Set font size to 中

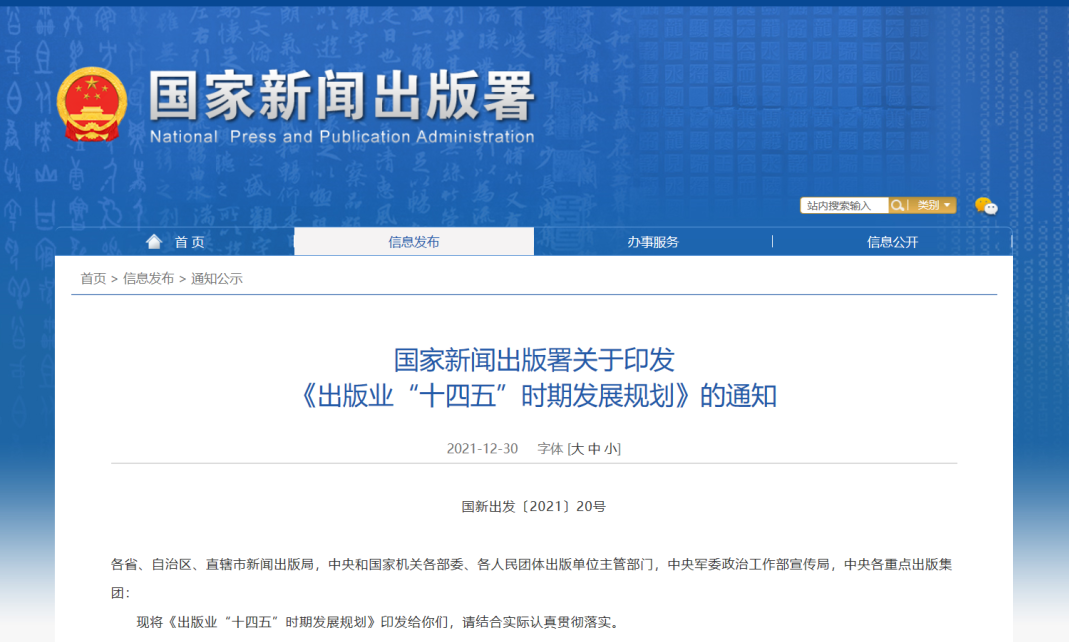(594, 448)
